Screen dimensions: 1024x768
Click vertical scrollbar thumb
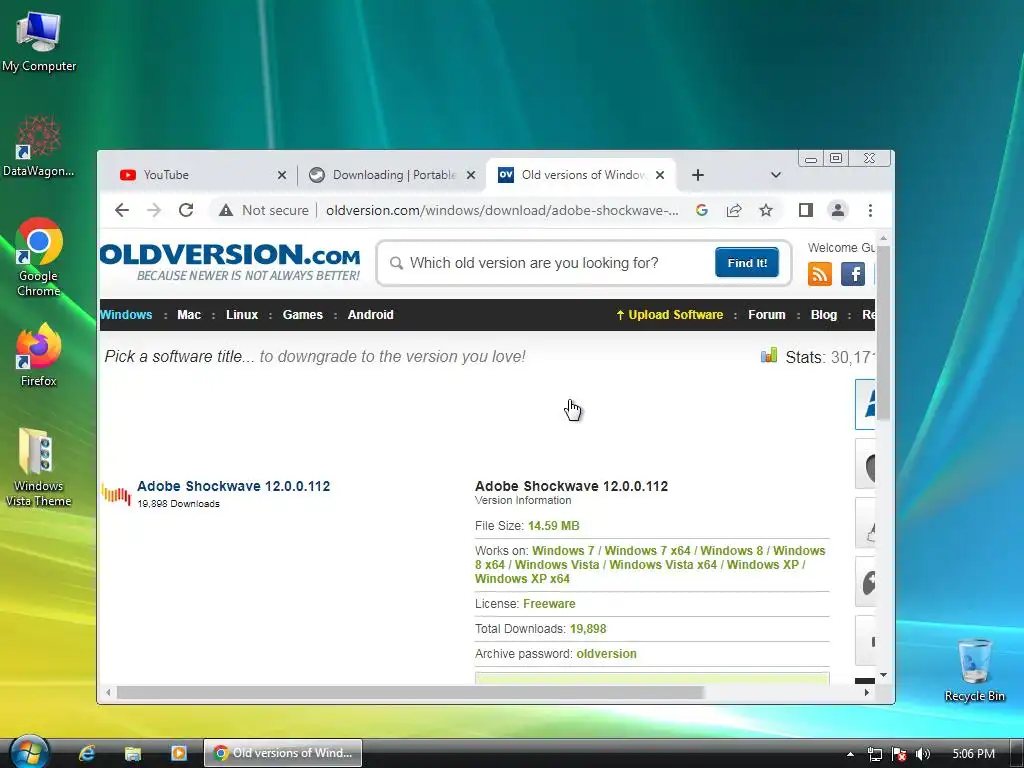tap(883, 333)
